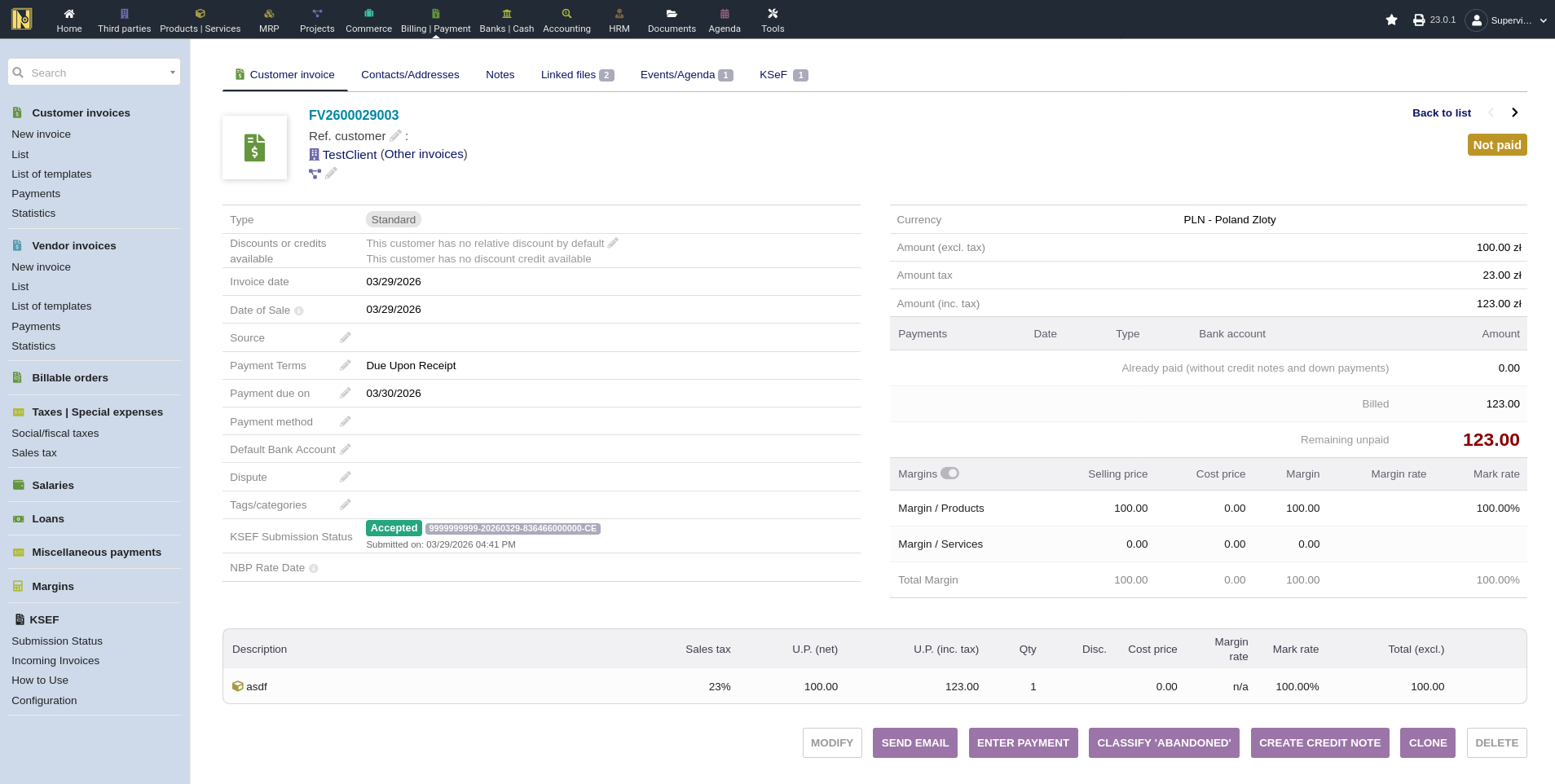Edit Ref. customer with pencil icon
This screenshot has height=784, width=1555.
pyautogui.click(x=395, y=136)
